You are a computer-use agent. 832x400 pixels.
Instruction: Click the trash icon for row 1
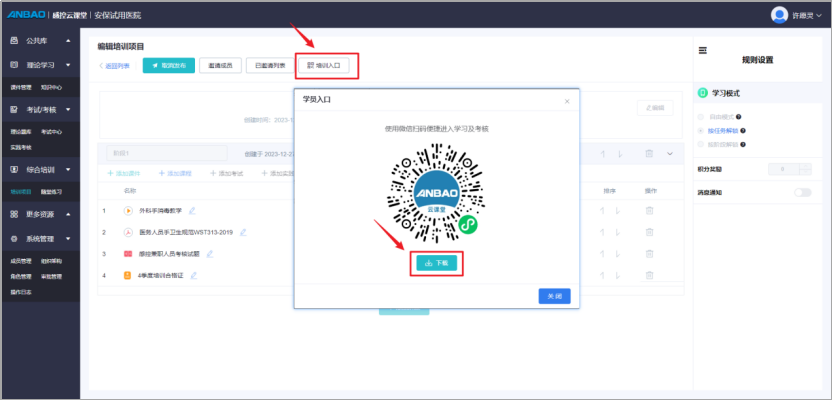(649, 211)
